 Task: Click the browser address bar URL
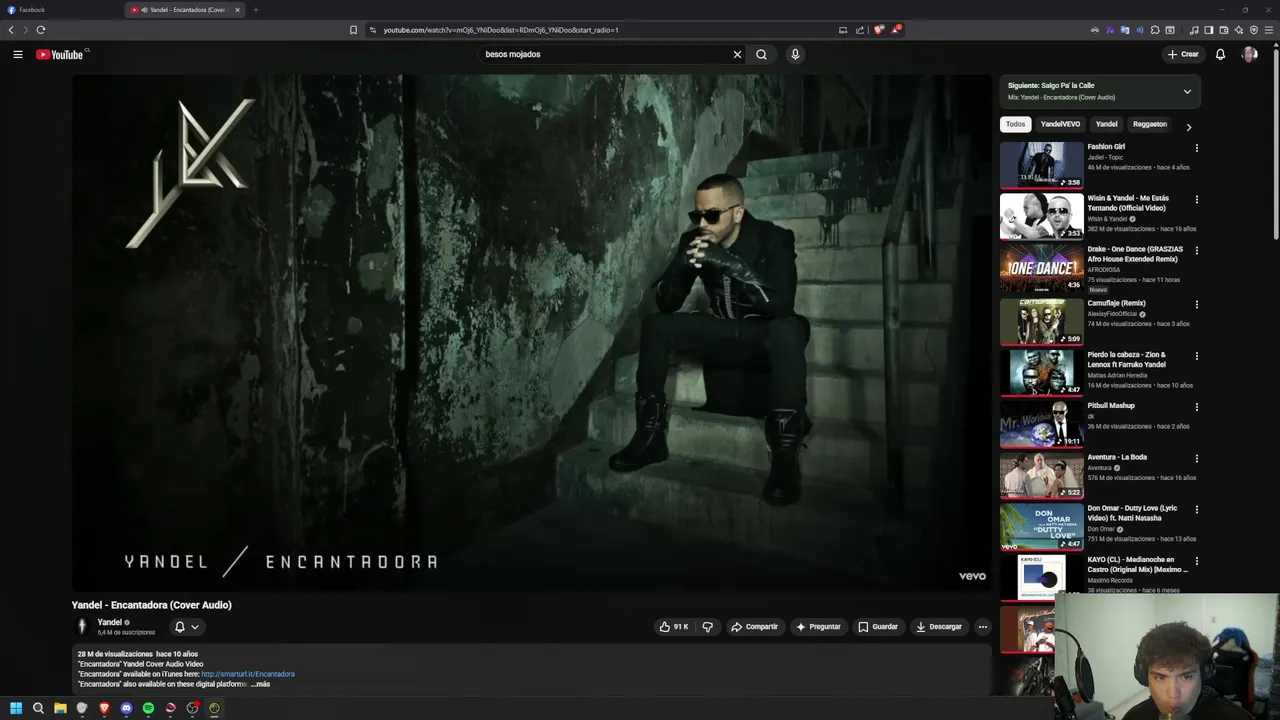coord(501,30)
